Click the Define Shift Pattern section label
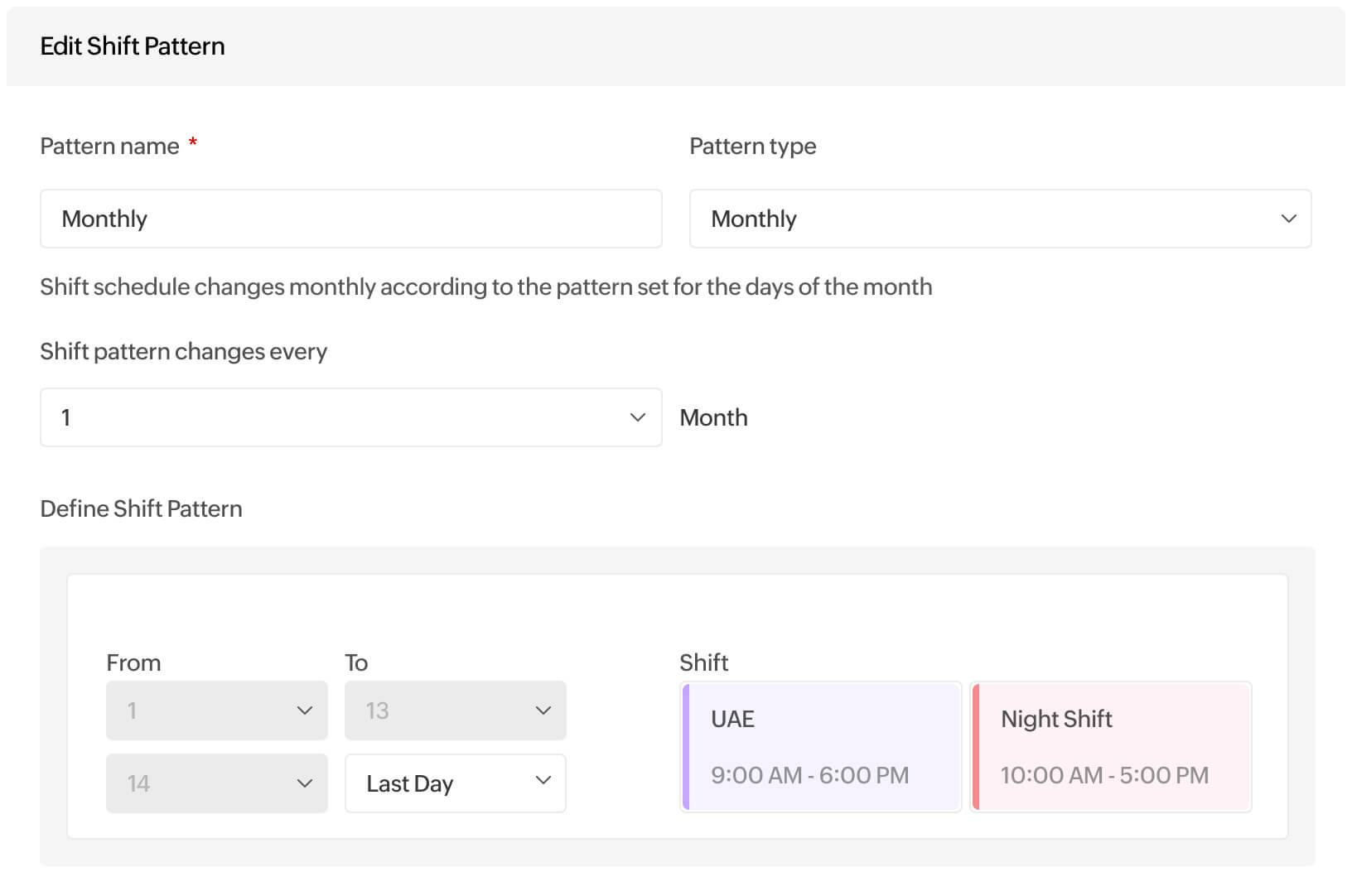Image resolution: width=1352 pixels, height=896 pixels. 141,508
